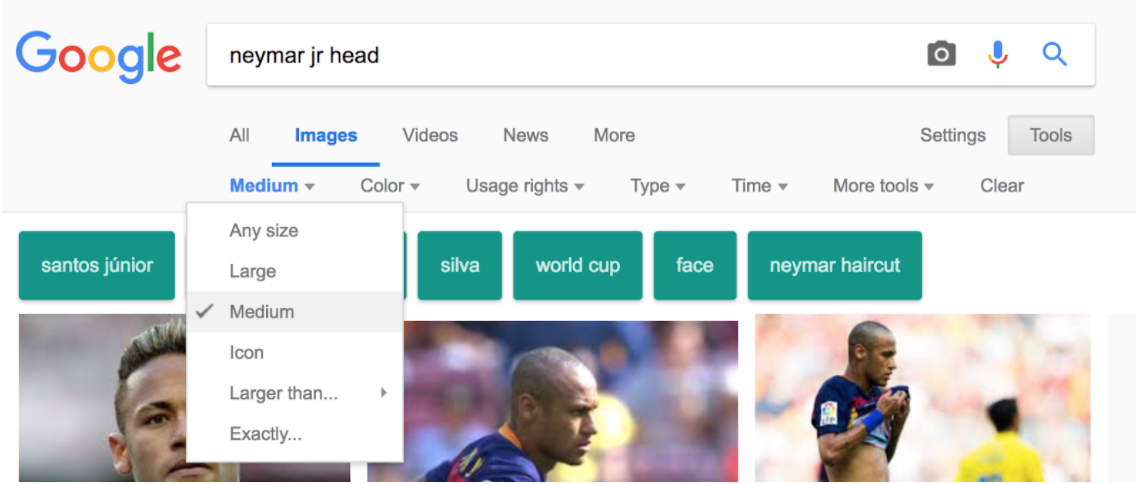Choose Any size in size menu
Viewport: 1136px width, 484px height.
click(x=295, y=231)
